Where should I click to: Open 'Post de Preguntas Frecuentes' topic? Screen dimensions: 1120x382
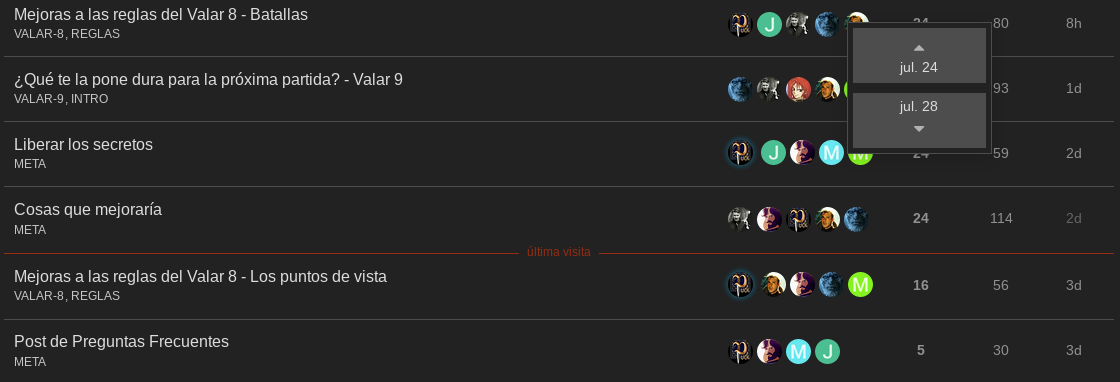coord(121,341)
